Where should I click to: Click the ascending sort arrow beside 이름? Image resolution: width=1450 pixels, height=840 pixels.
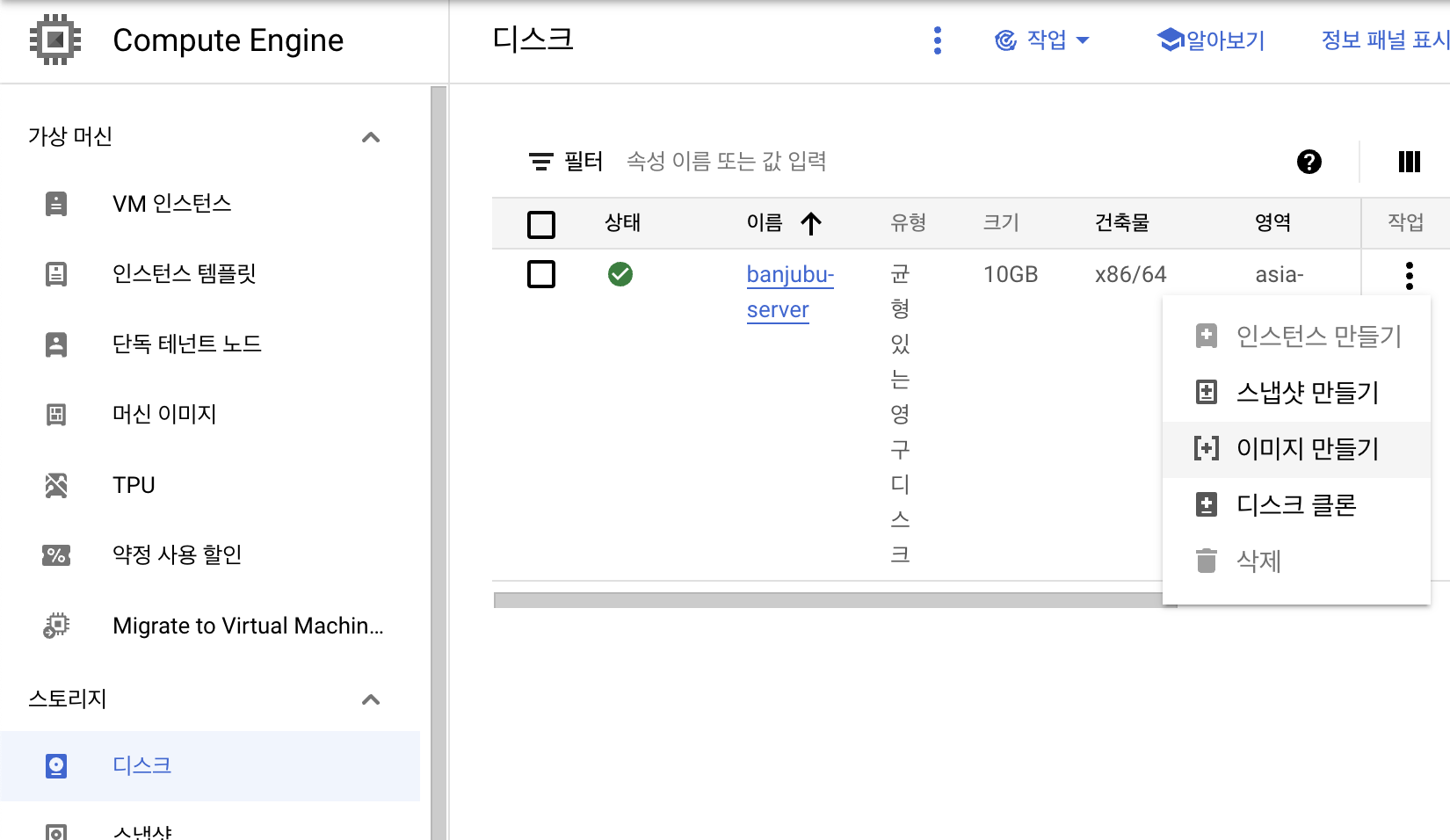click(x=811, y=223)
